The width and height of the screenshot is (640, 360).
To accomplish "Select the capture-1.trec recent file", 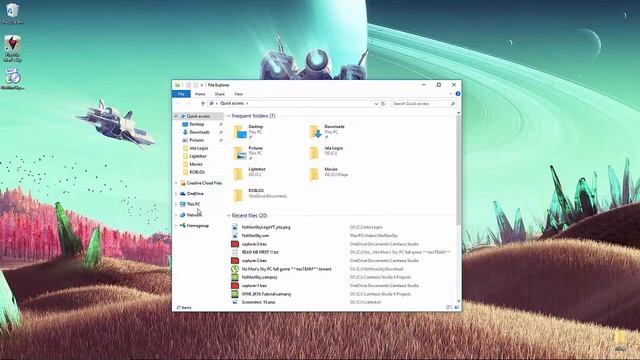I will pos(254,286).
